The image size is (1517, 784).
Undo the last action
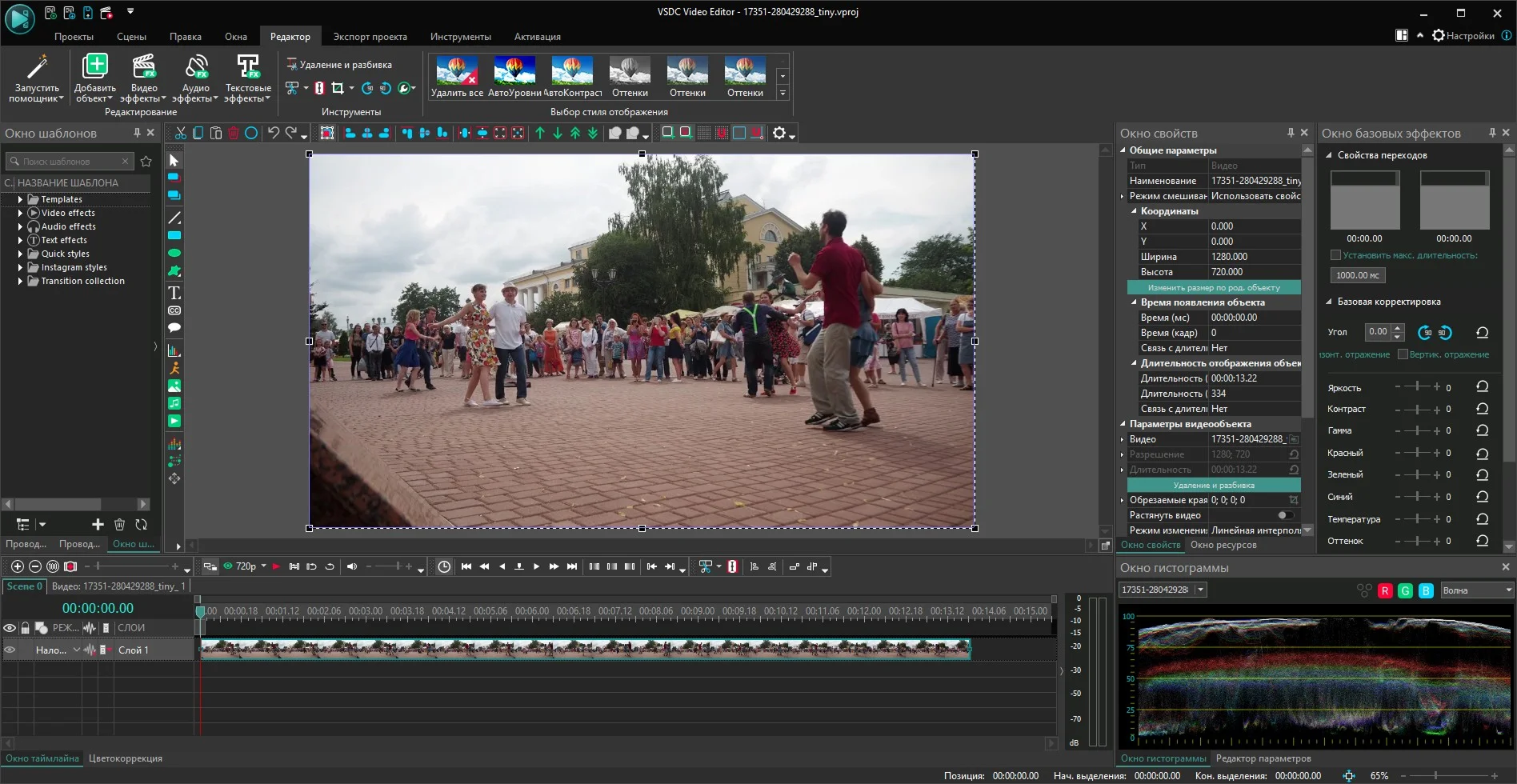click(x=274, y=133)
